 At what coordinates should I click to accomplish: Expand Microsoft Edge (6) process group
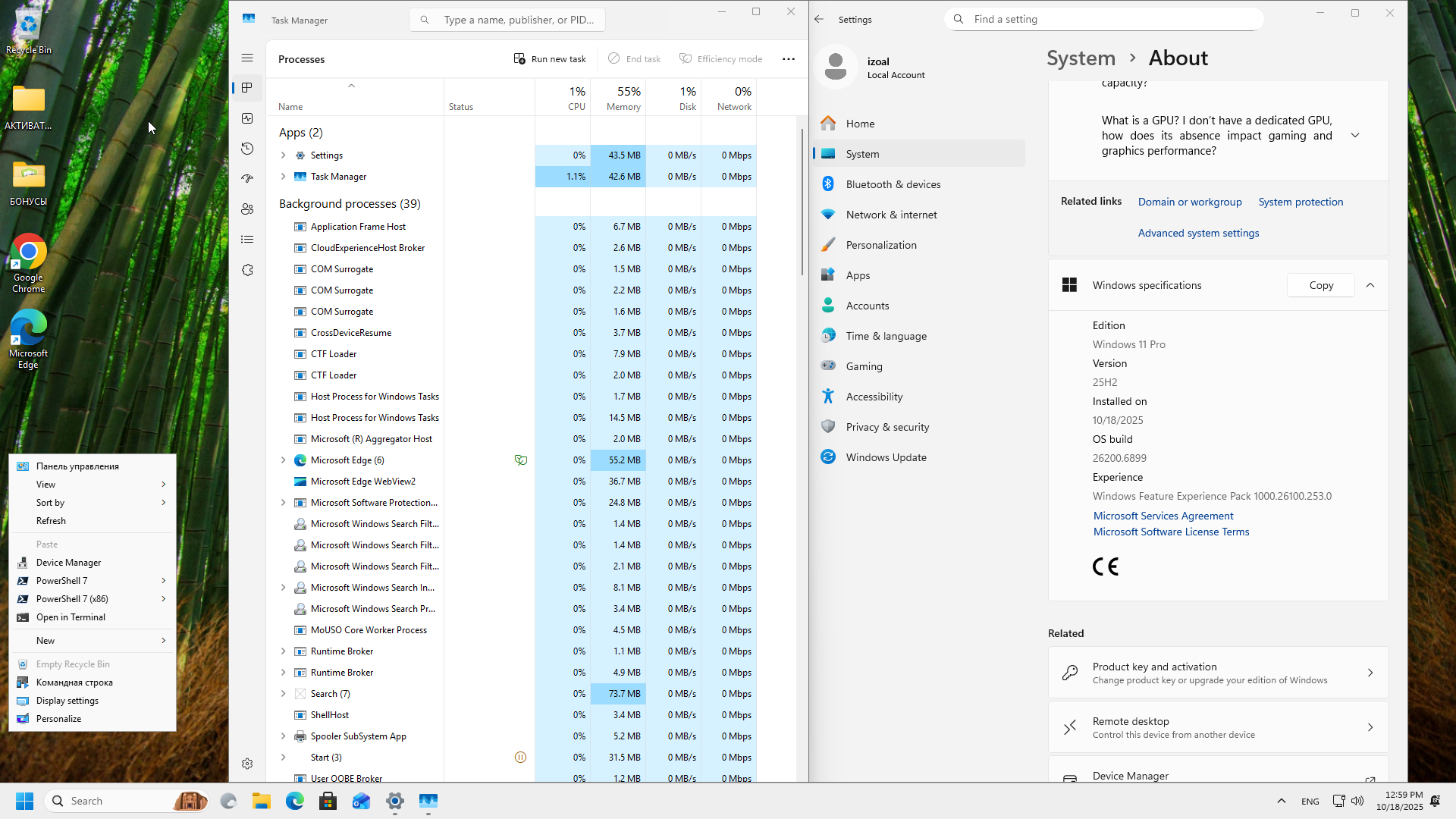pos(284,460)
